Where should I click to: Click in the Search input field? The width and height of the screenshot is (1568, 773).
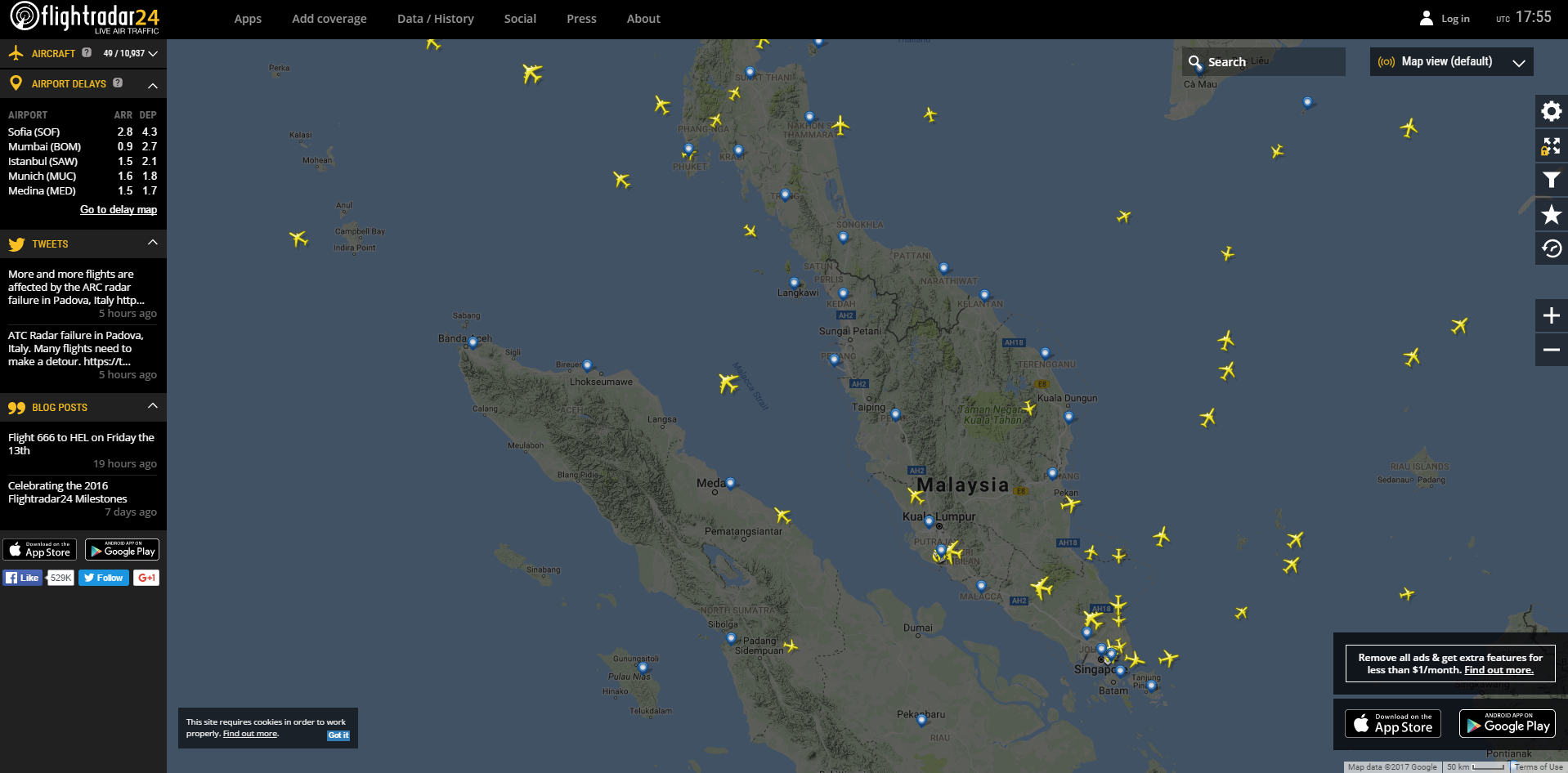point(1264,62)
